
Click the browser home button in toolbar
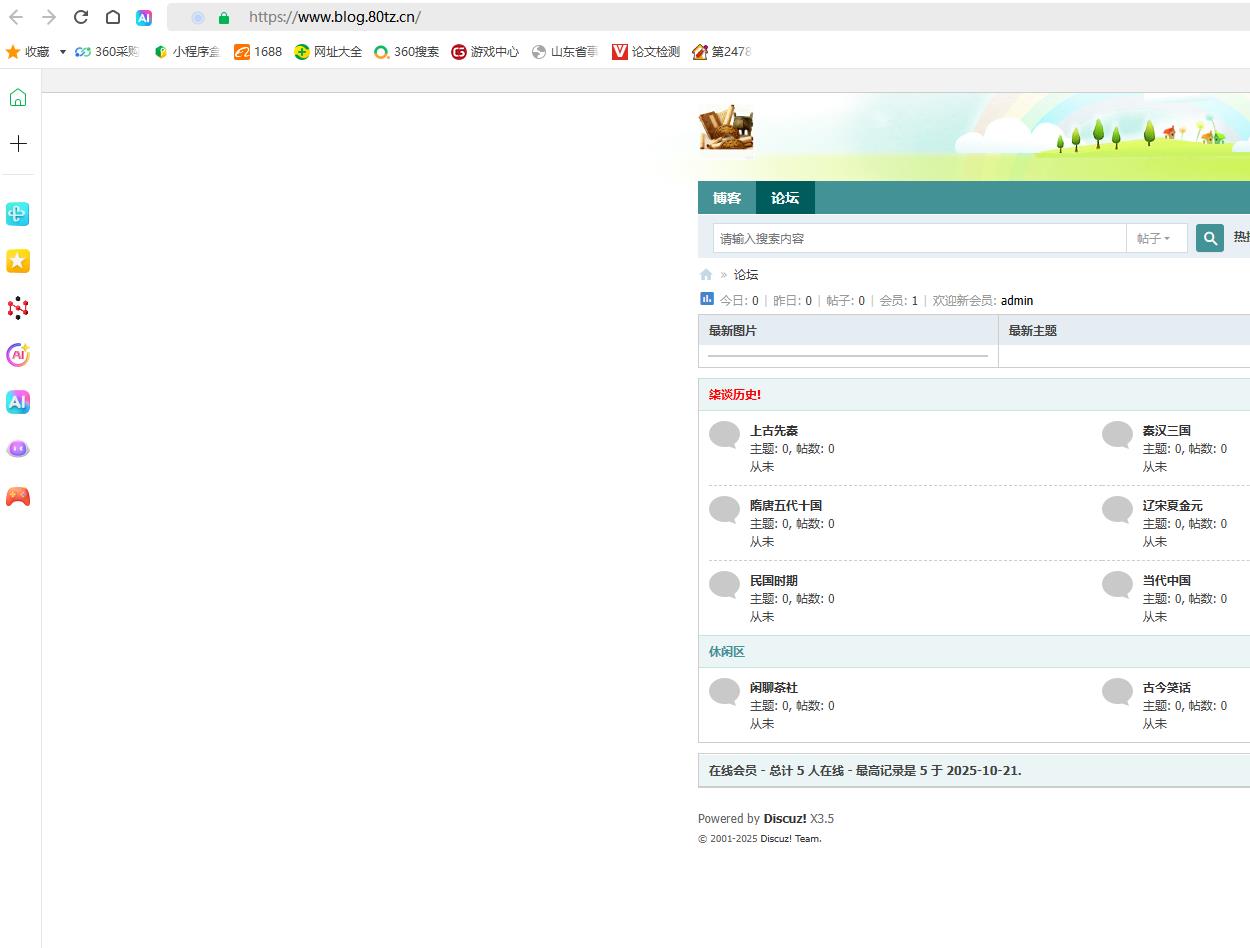tap(113, 17)
